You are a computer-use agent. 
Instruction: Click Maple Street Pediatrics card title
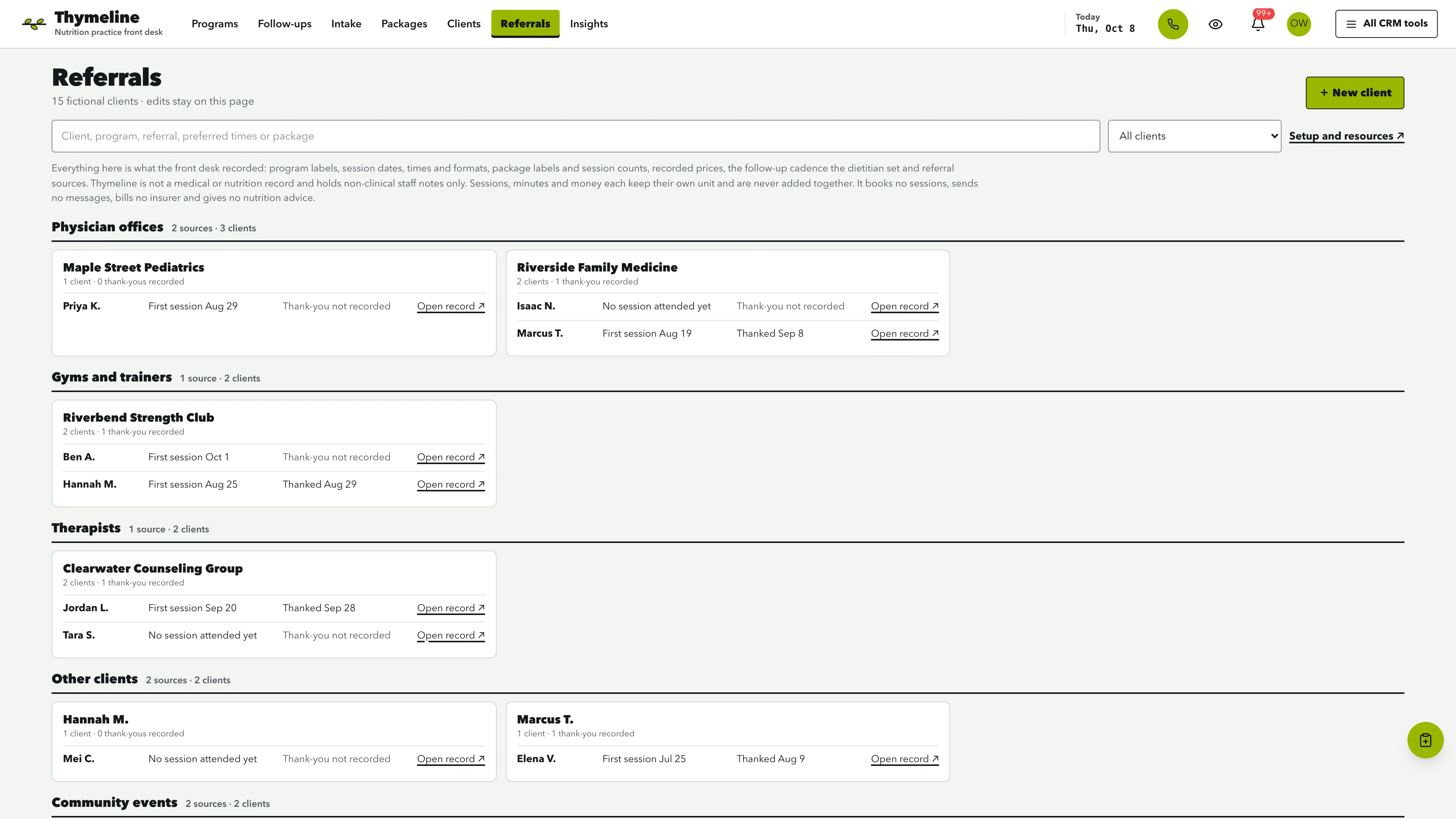(133, 267)
